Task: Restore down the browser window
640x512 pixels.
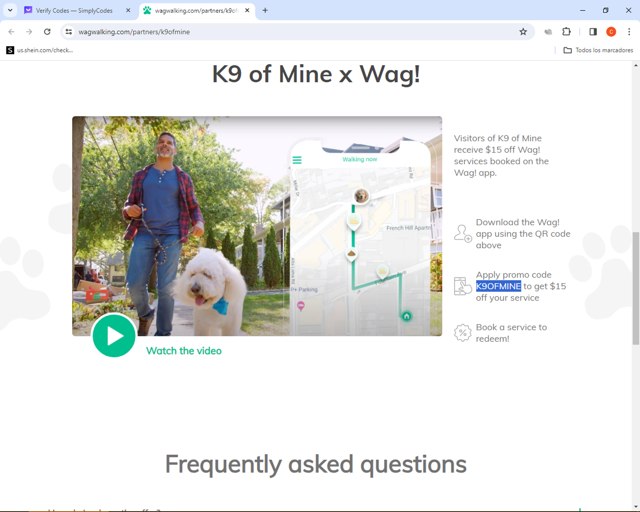Action: pos(606,11)
